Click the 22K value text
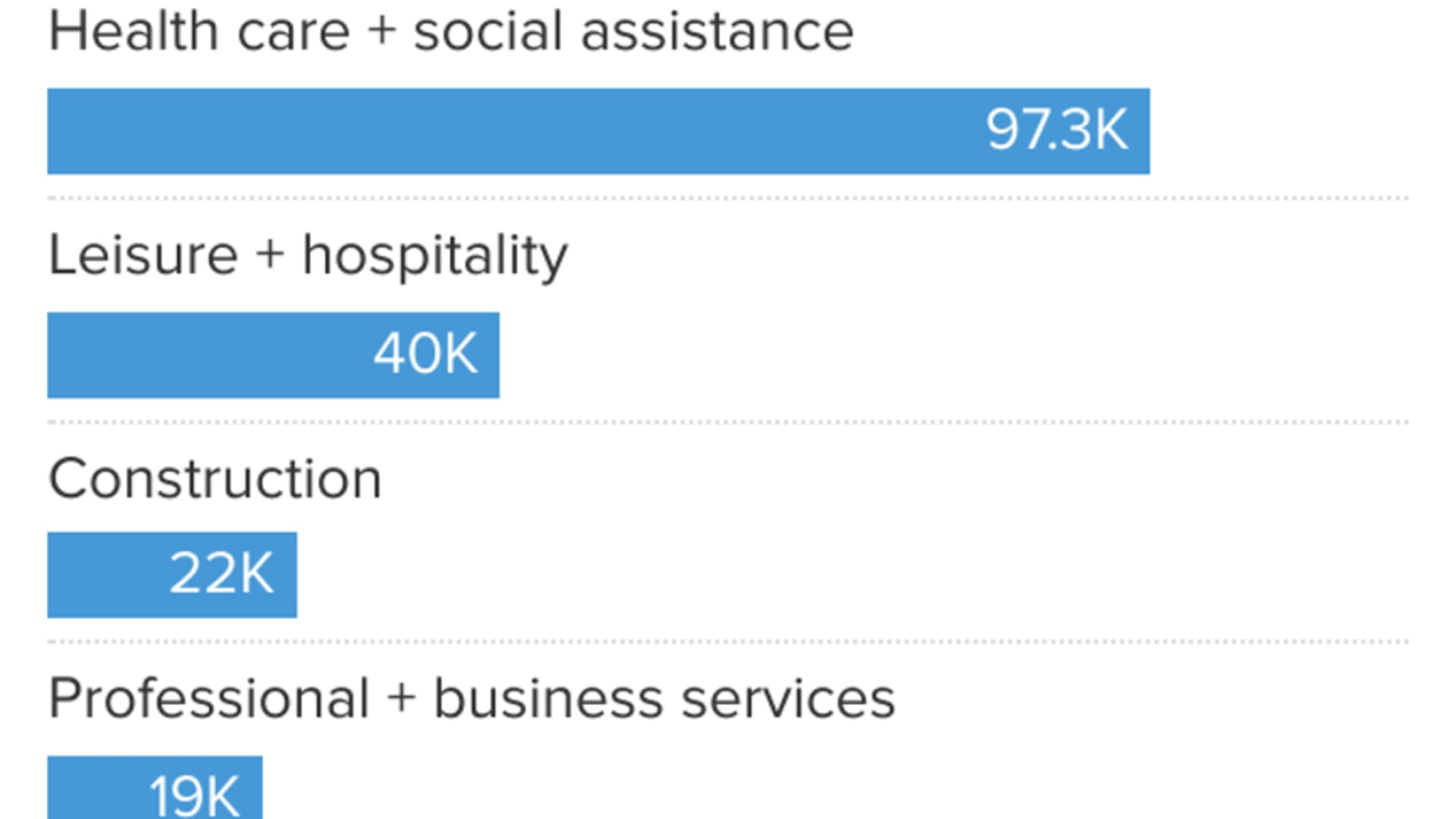Image resolution: width=1456 pixels, height=819 pixels. (221, 574)
